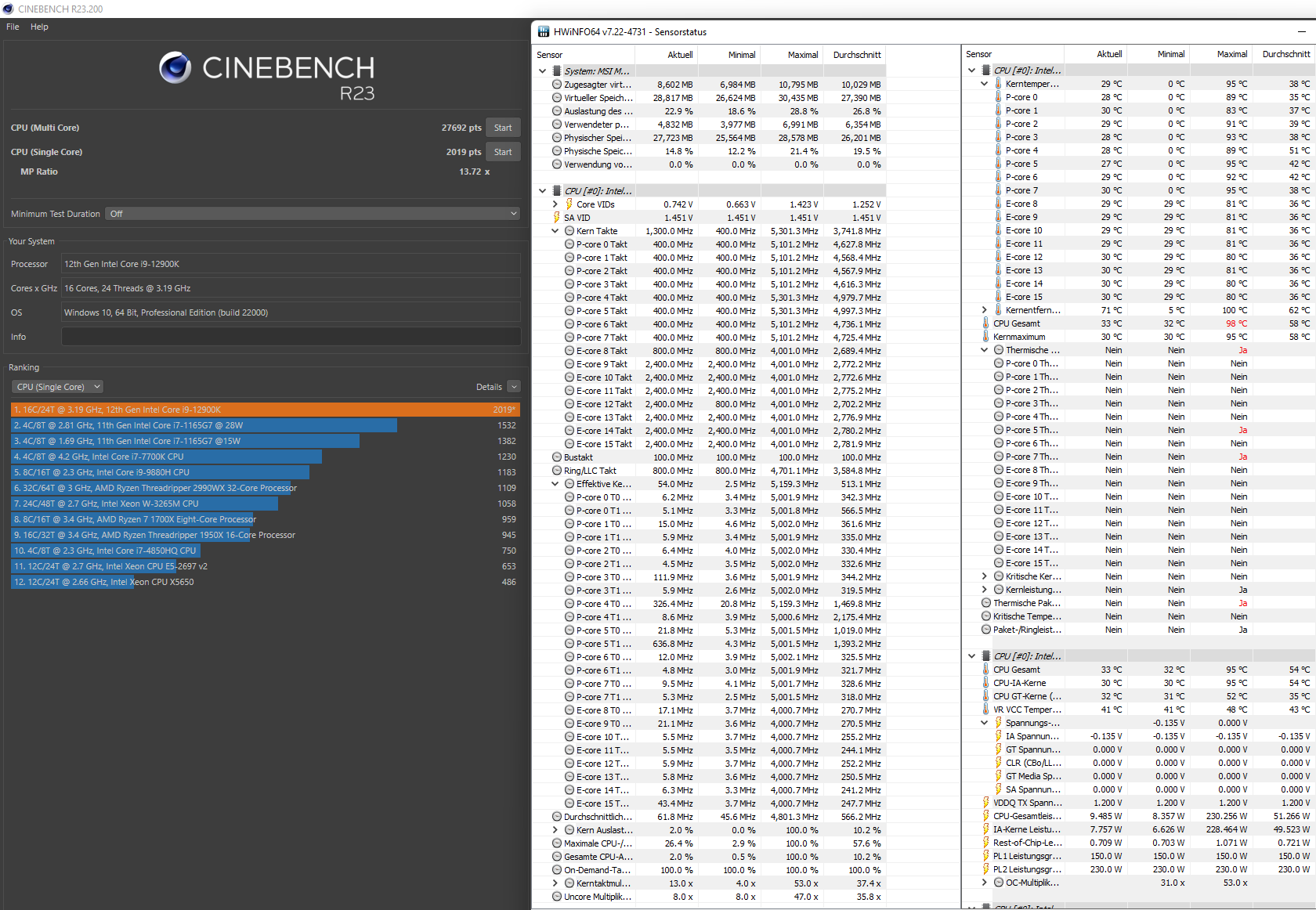Click the icon beside On-Demand-Ta...

point(557,870)
